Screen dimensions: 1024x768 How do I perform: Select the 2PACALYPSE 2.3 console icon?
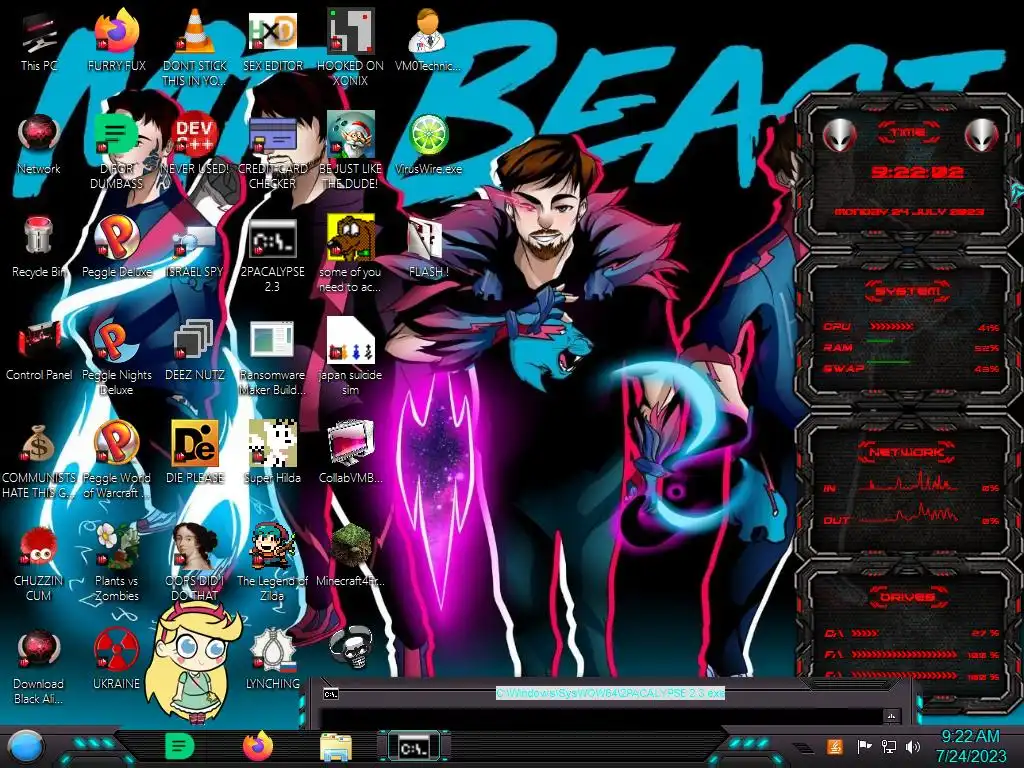click(x=272, y=255)
